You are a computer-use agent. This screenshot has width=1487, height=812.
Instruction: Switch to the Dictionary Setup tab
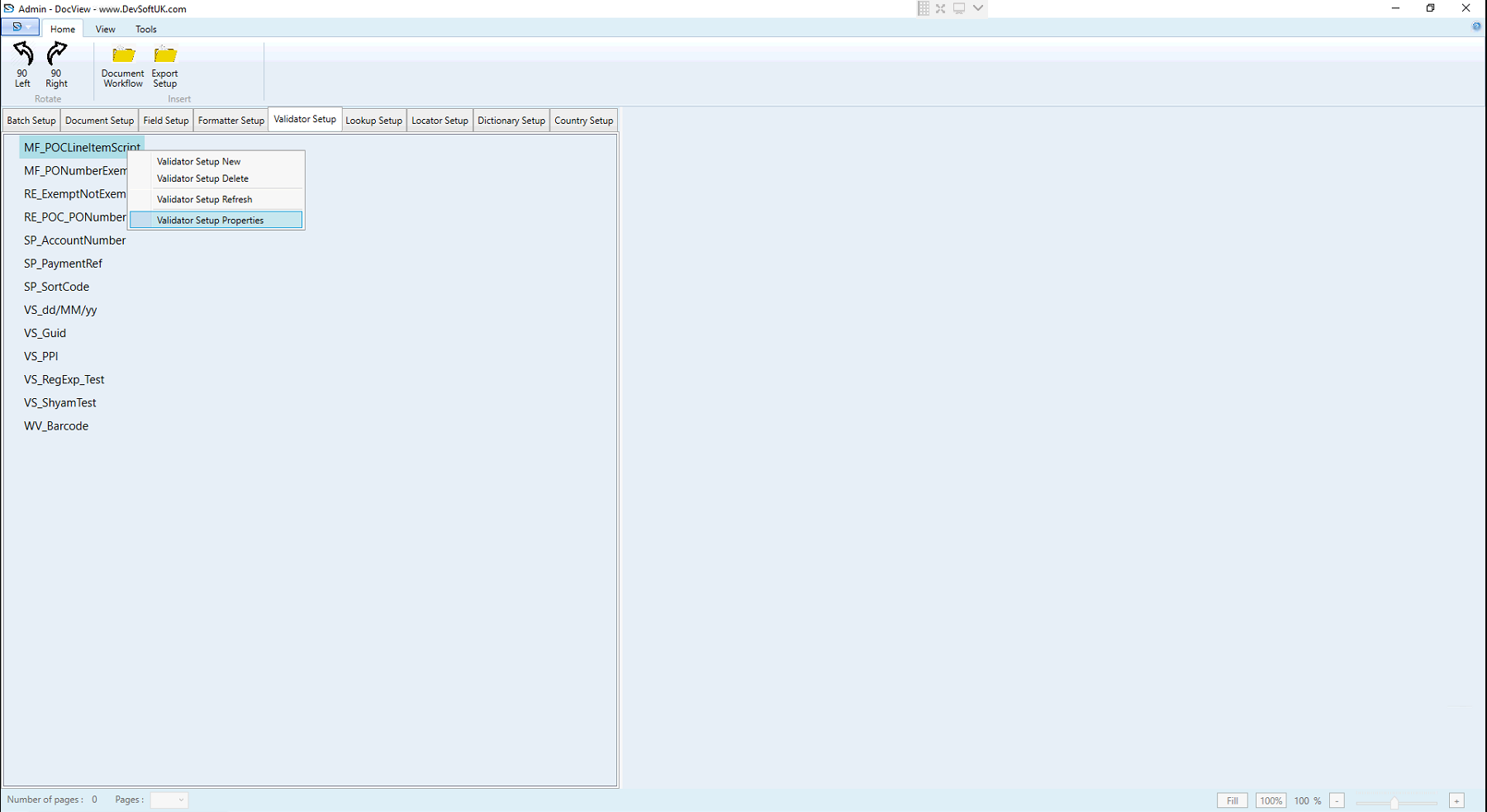point(511,120)
